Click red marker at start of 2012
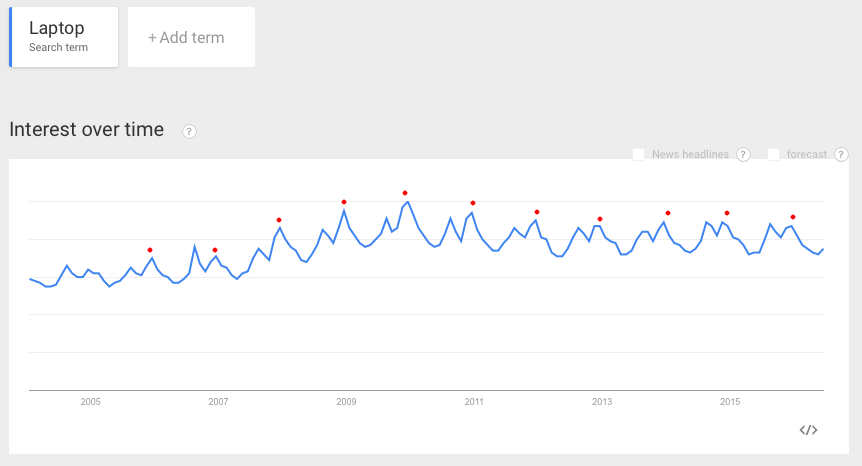862x466 pixels. (x=537, y=212)
